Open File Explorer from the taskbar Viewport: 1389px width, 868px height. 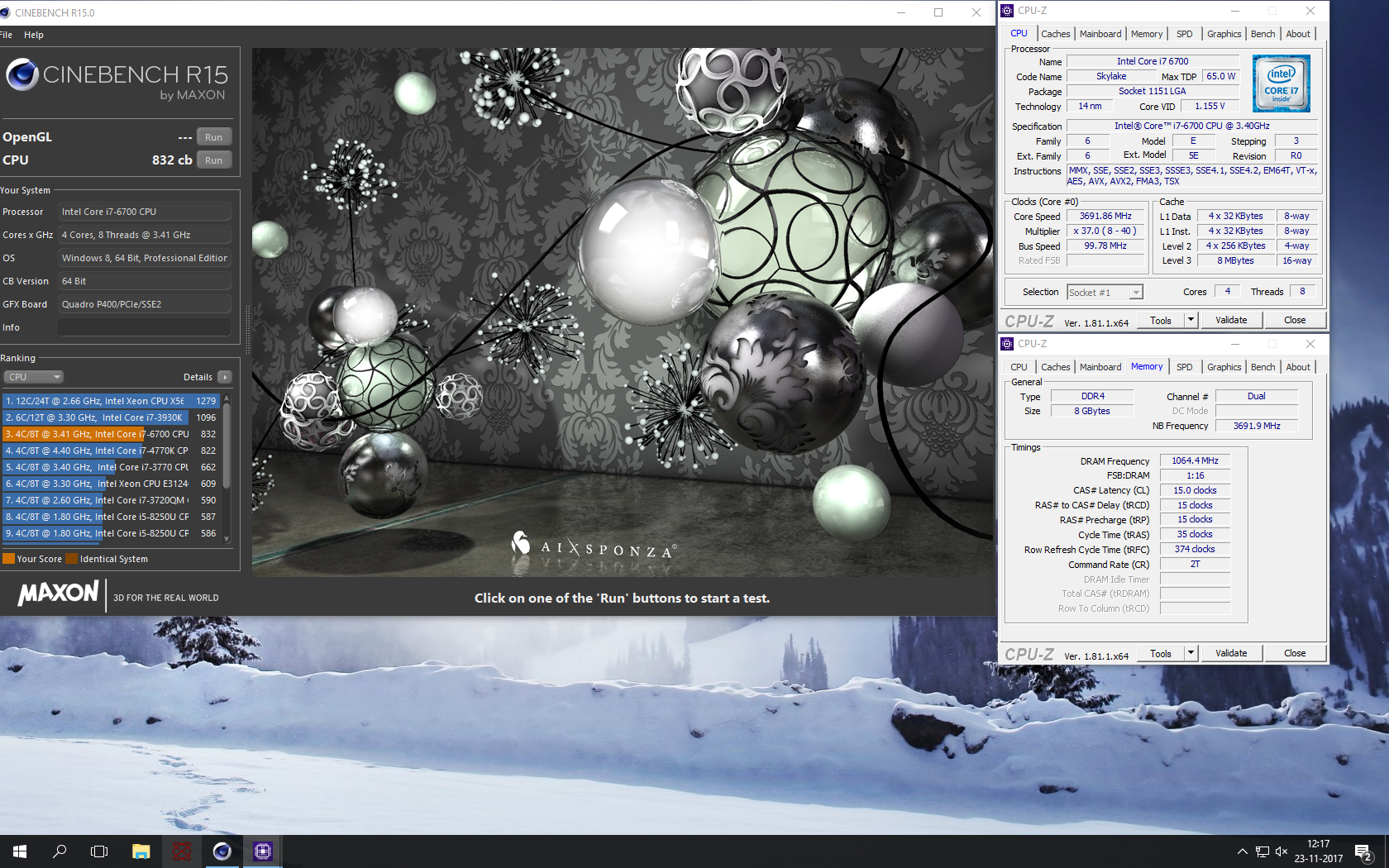[141, 851]
